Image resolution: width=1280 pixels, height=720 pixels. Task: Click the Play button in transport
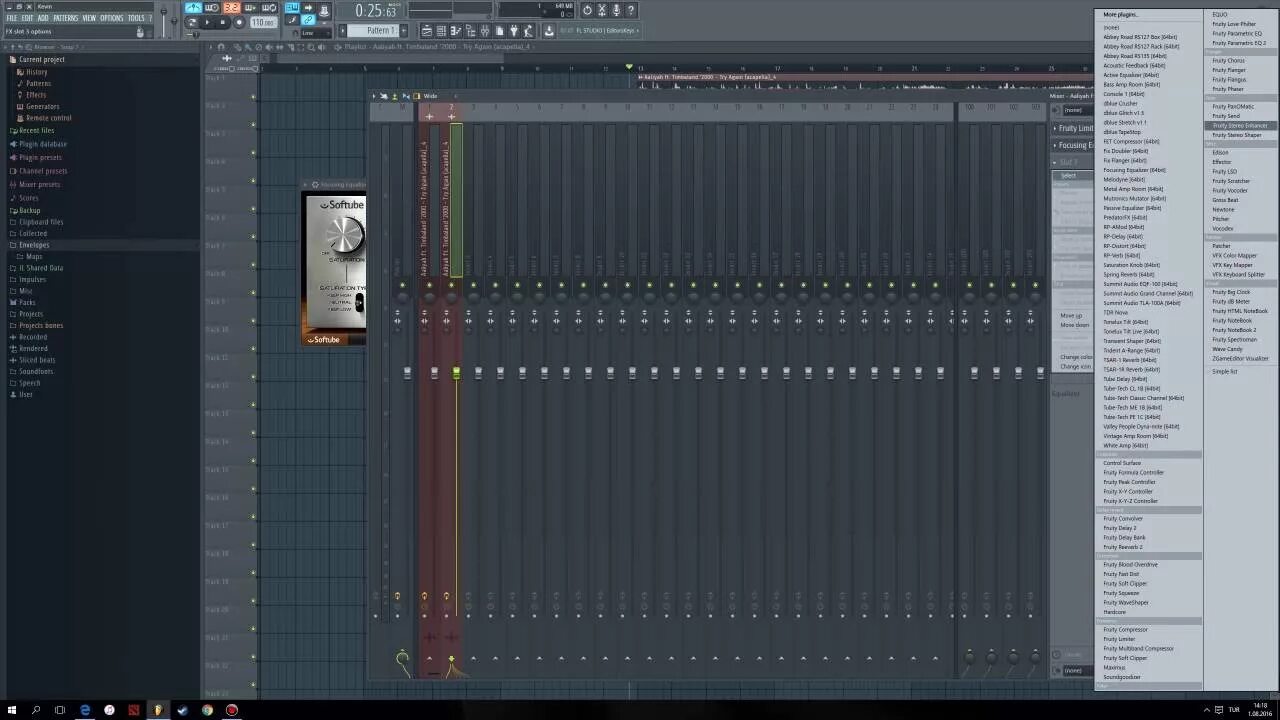207,22
